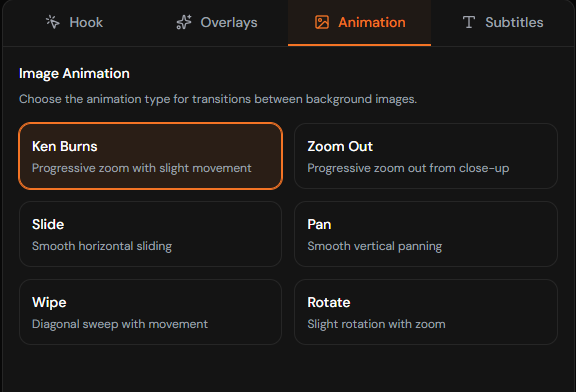Click the Subtitles T icon
This screenshot has width=576, height=392.
(469, 22)
